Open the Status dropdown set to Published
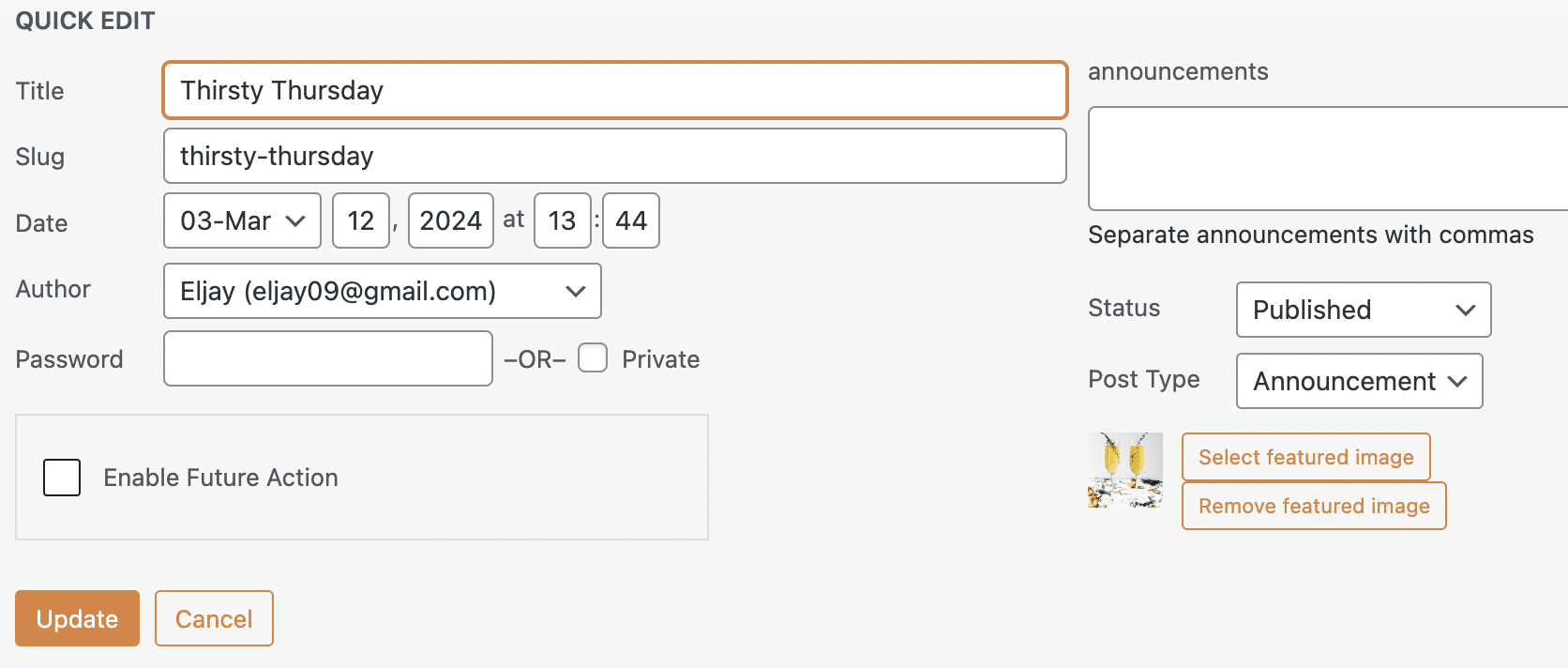Image resolution: width=1568 pixels, height=668 pixels. (x=1364, y=310)
